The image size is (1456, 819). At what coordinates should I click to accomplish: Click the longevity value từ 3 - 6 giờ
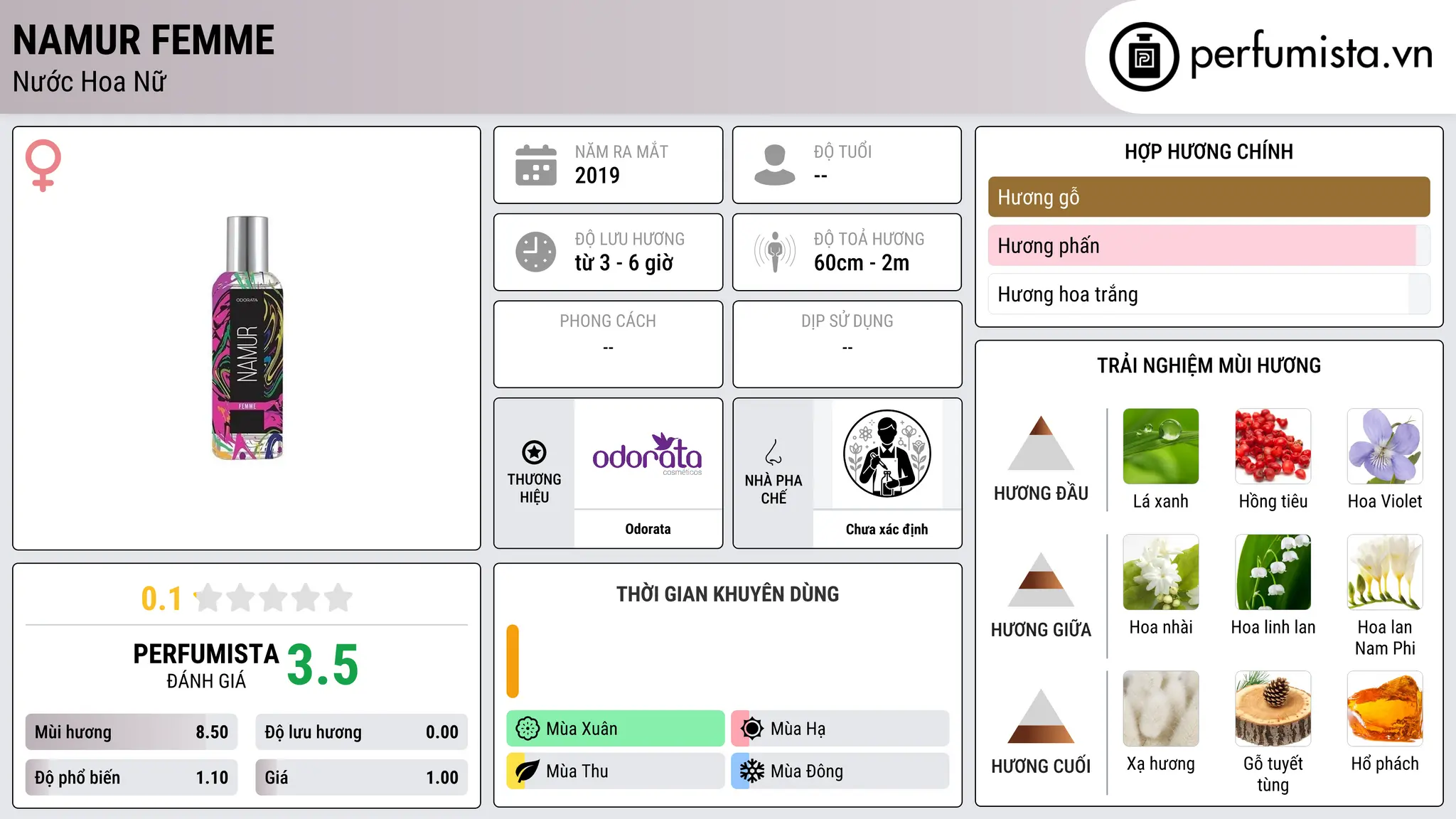pos(623,263)
